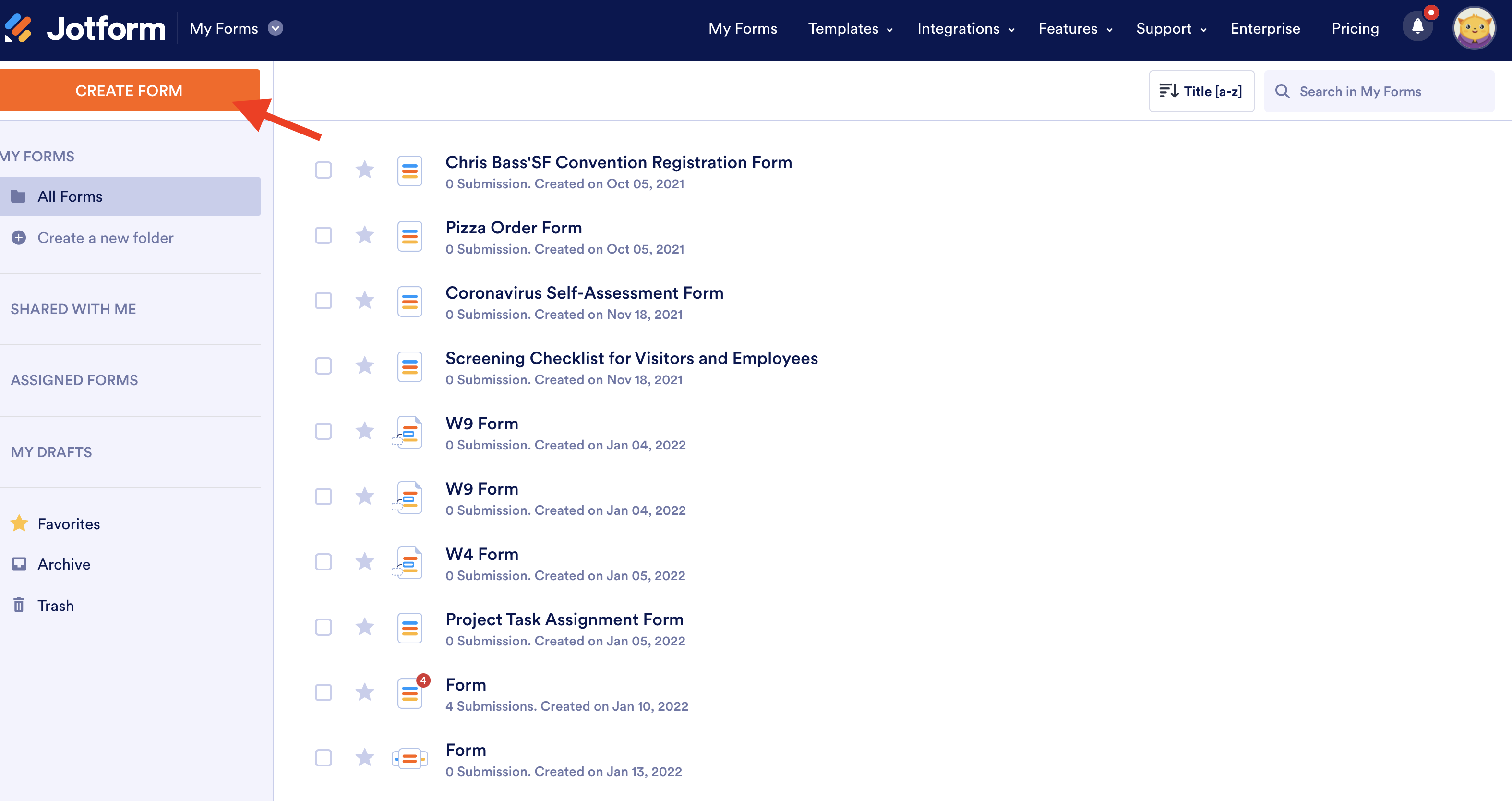Tick the checkbox for Screening Checklist form
The height and width of the screenshot is (801, 1512).
click(324, 366)
